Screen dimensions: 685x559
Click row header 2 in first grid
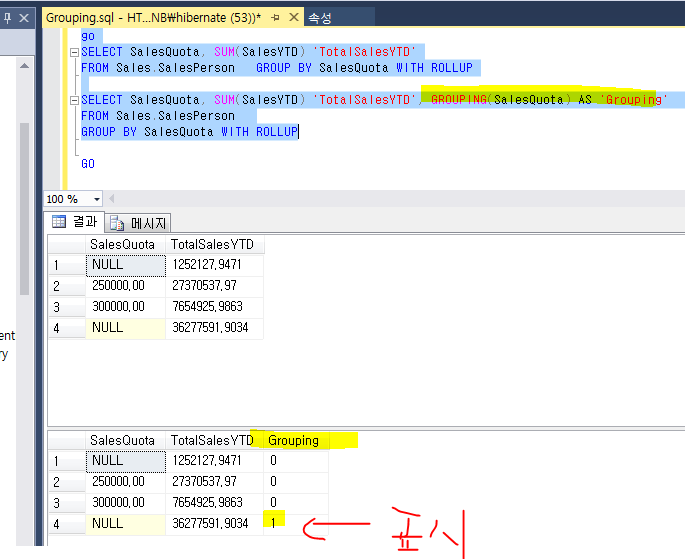[x=67, y=286]
